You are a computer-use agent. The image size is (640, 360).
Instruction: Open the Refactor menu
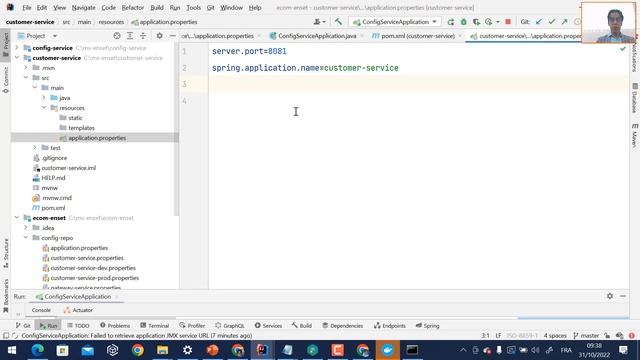pos(133,8)
